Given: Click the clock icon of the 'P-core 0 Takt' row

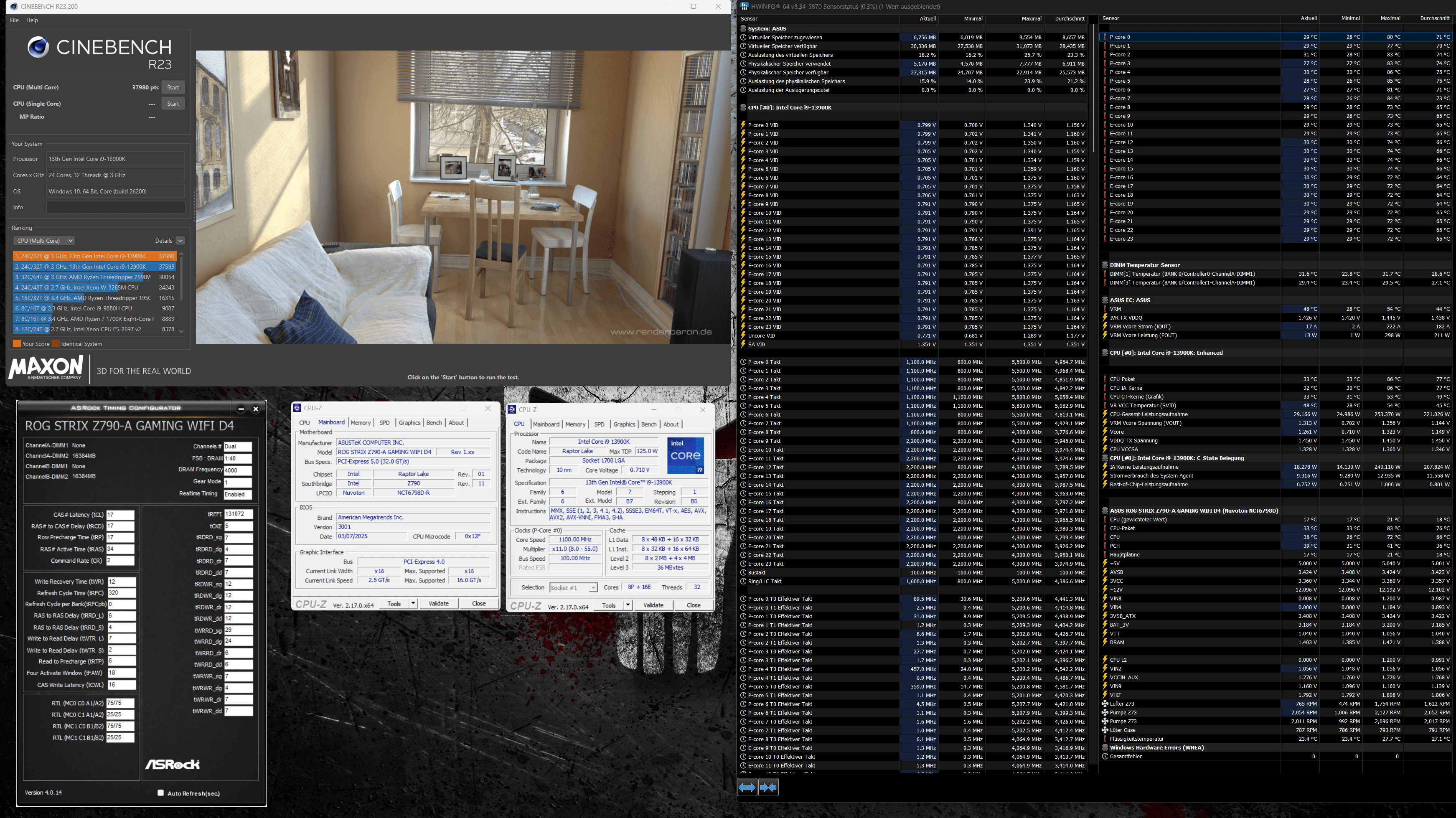Looking at the screenshot, I should pos(743,362).
